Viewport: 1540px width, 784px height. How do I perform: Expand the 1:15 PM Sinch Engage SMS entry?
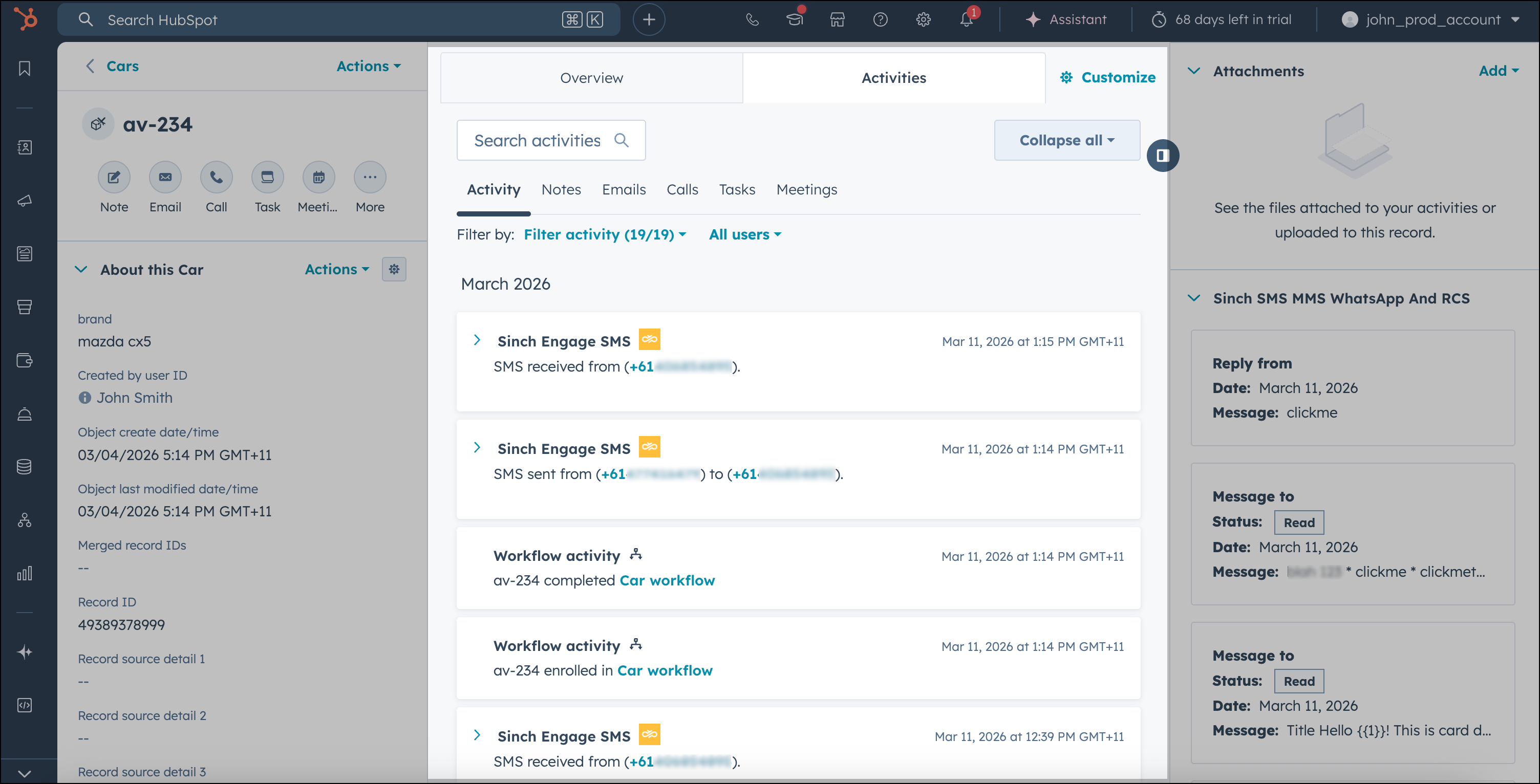tap(477, 340)
